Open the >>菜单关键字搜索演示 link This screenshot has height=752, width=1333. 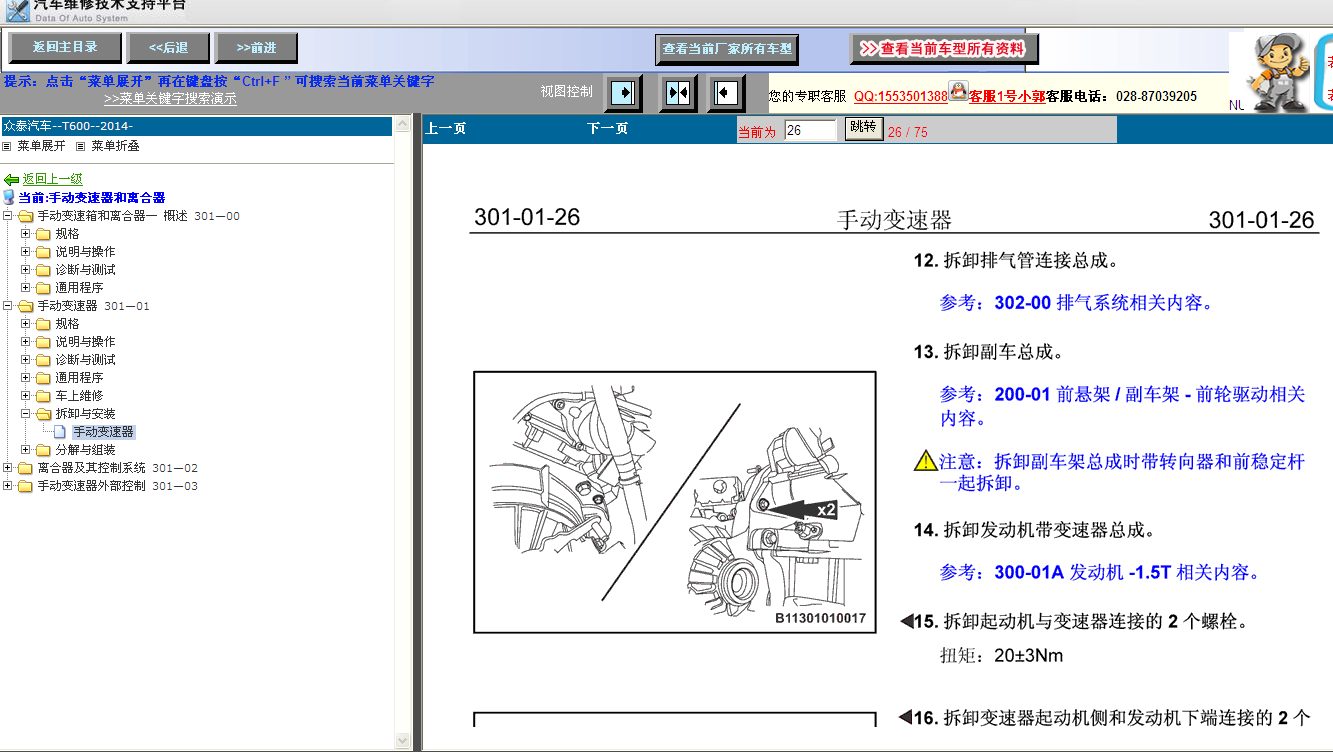click(x=170, y=99)
